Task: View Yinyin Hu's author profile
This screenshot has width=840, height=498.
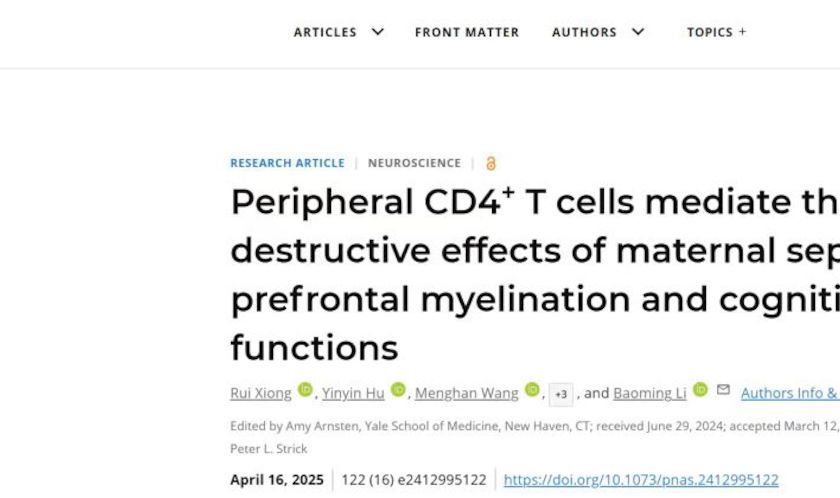Action: point(353,393)
